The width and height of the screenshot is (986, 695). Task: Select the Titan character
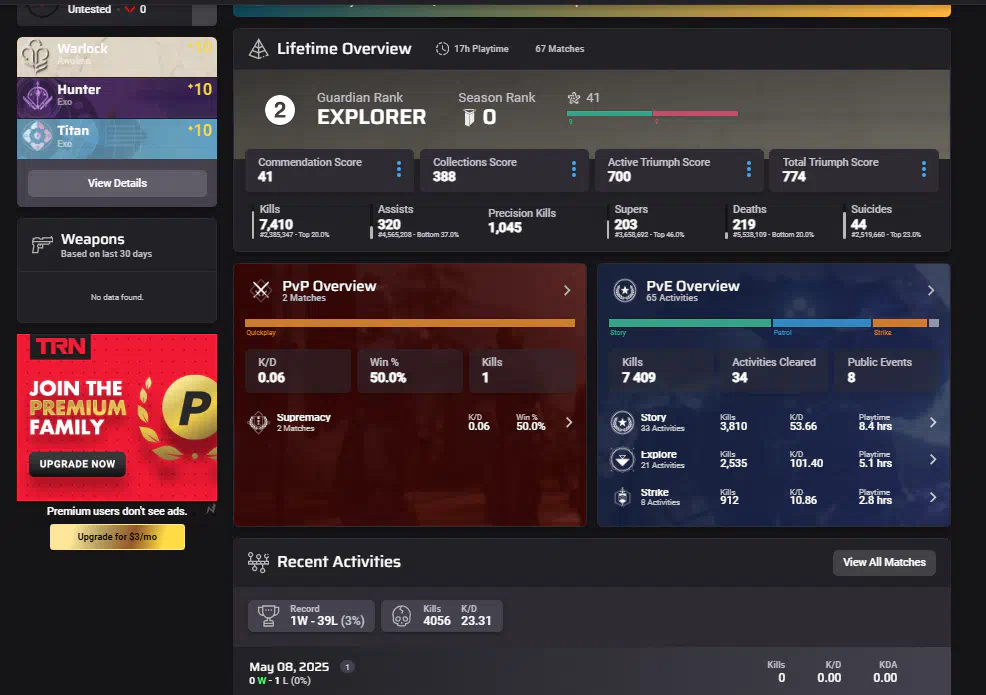(x=117, y=138)
